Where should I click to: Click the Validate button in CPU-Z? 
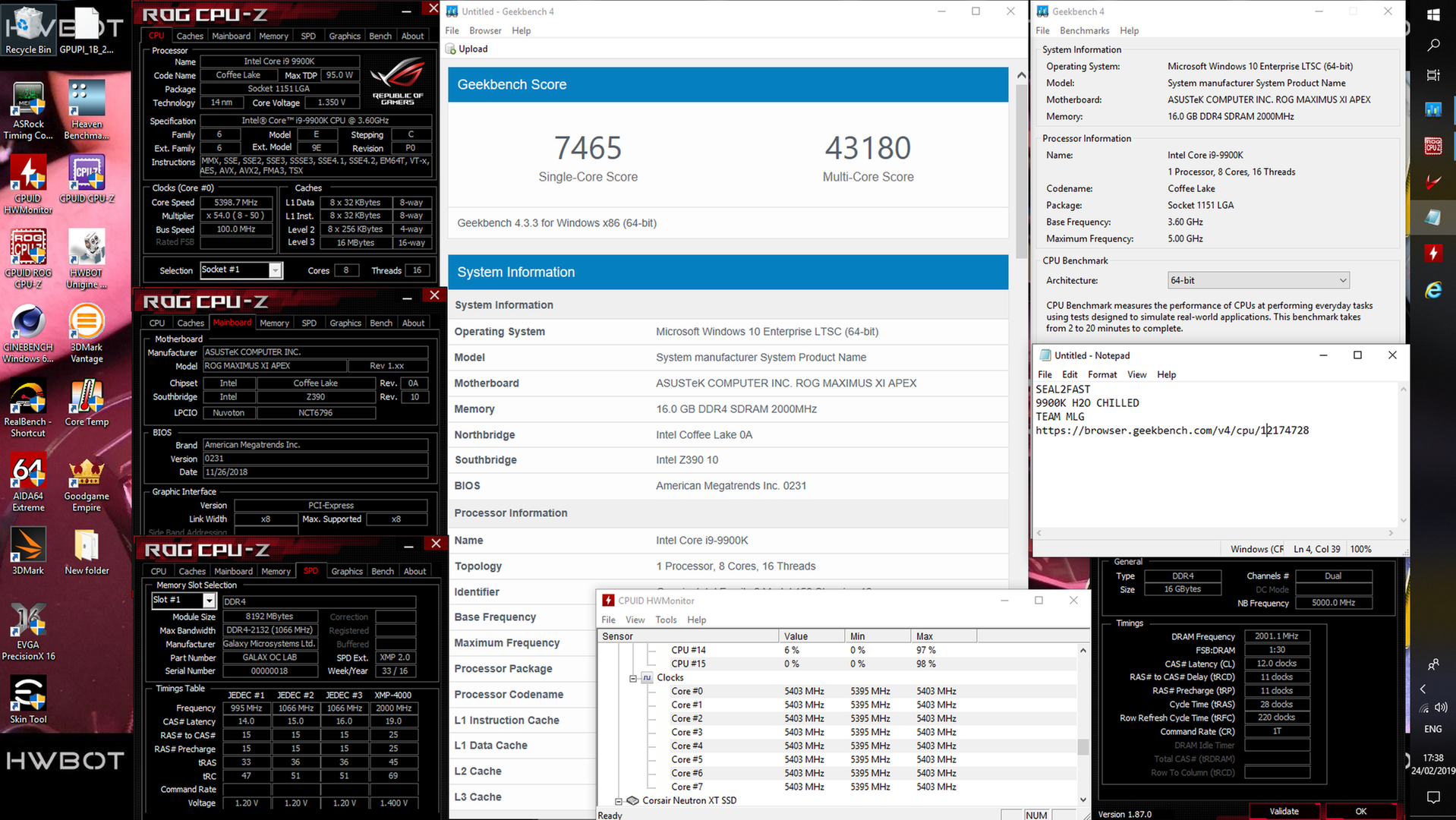coord(1284,811)
